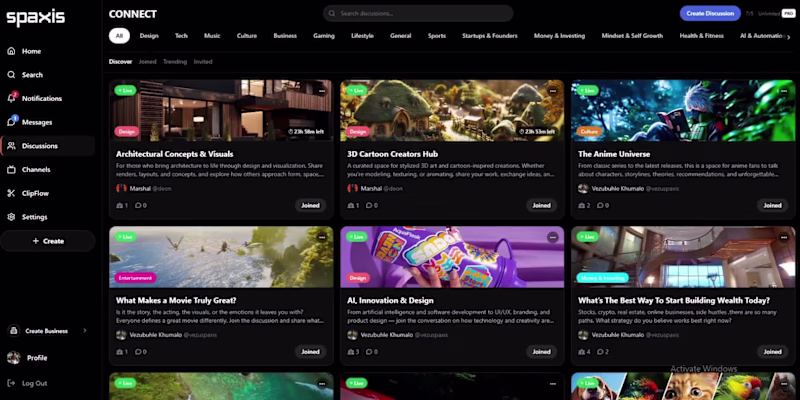Click Live badge on 3D Cartoon Creators card
Image resolution: width=800 pixels, height=400 pixels.
pyautogui.click(x=357, y=91)
